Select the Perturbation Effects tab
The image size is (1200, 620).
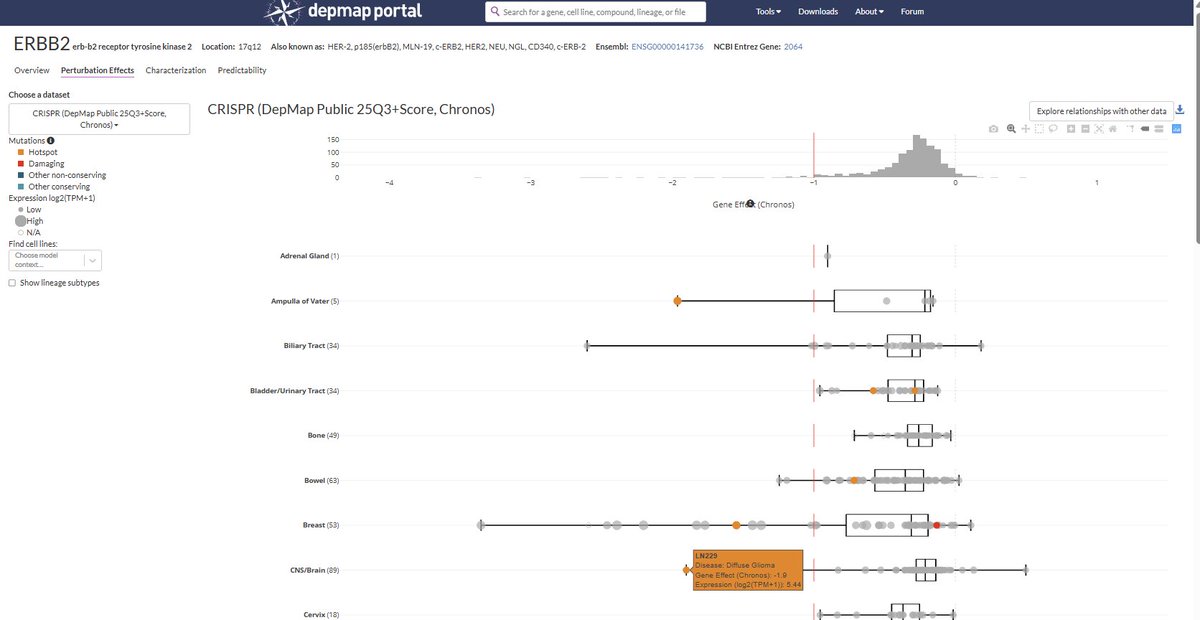click(97, 71)
